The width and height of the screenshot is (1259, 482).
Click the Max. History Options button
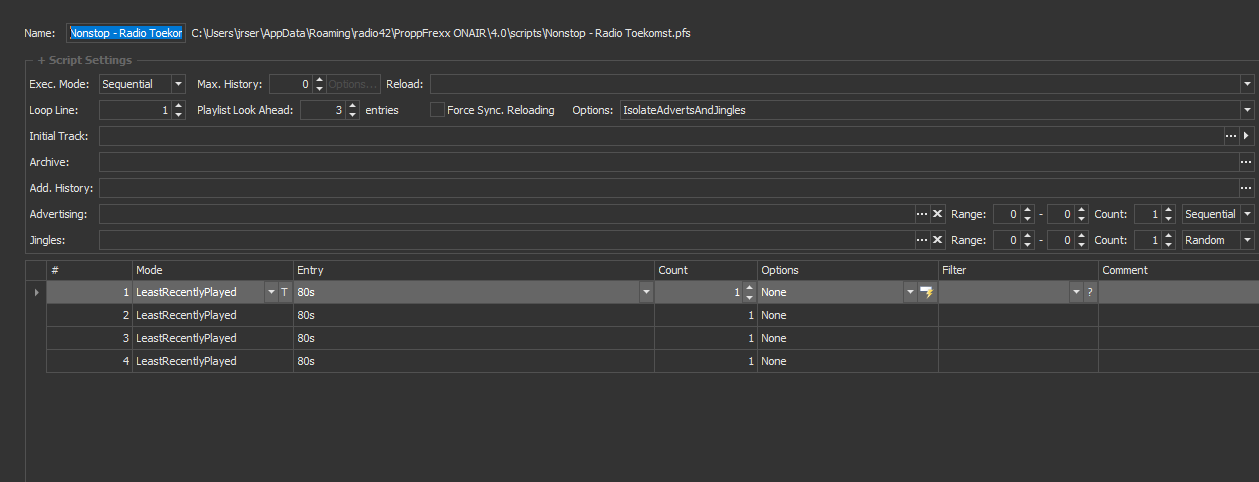coord(353,84)
